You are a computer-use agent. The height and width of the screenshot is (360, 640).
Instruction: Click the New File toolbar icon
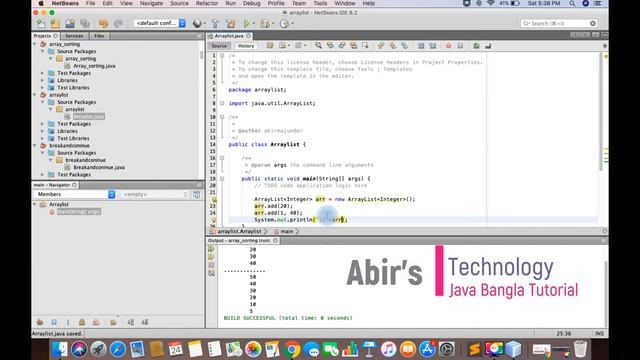(x=41, y=24)
